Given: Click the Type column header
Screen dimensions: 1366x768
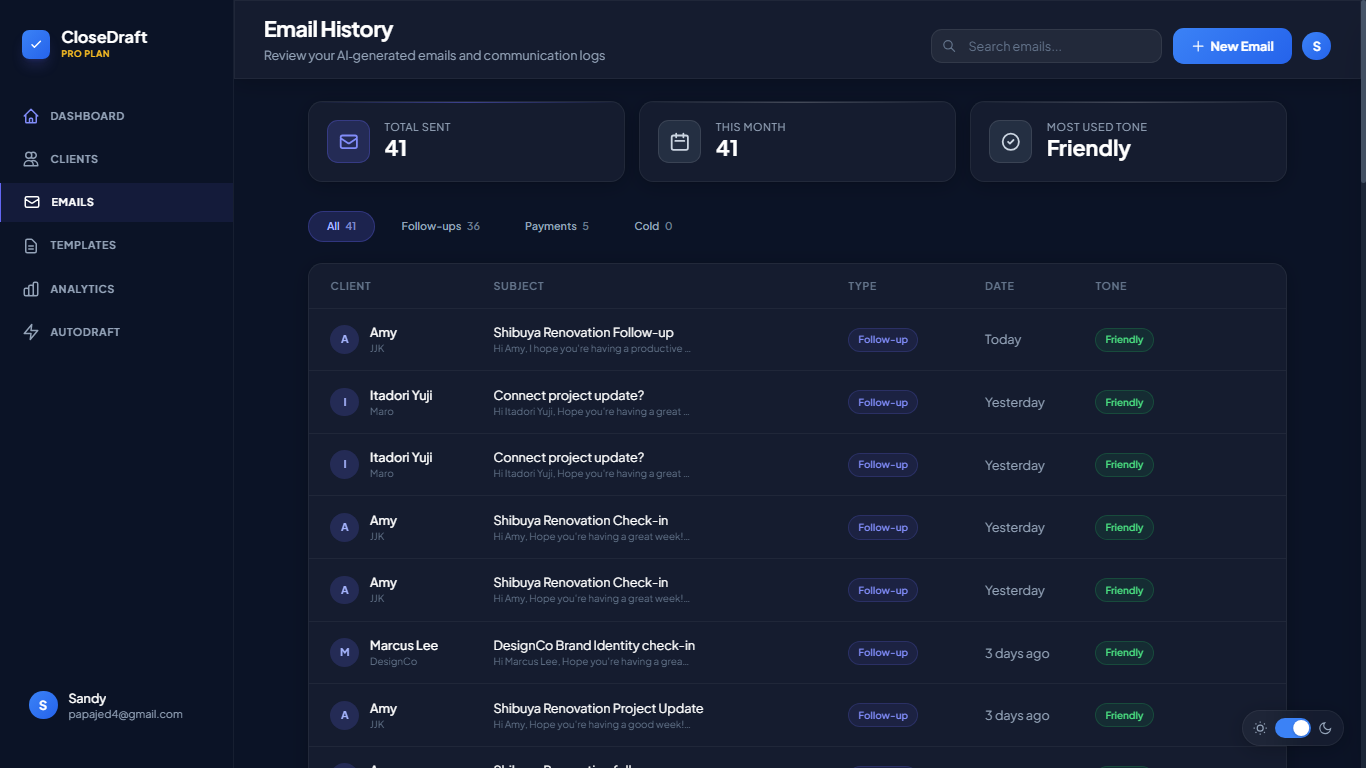Looking at the screenshot, I should pos(862,286).
